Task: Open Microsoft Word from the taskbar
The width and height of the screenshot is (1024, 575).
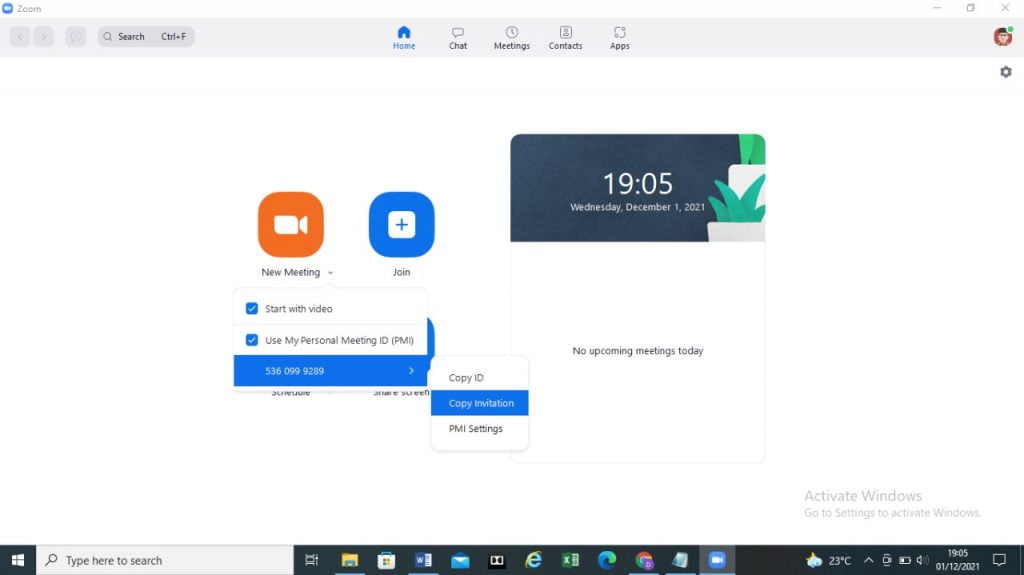Action: click(x=423, y=560)
